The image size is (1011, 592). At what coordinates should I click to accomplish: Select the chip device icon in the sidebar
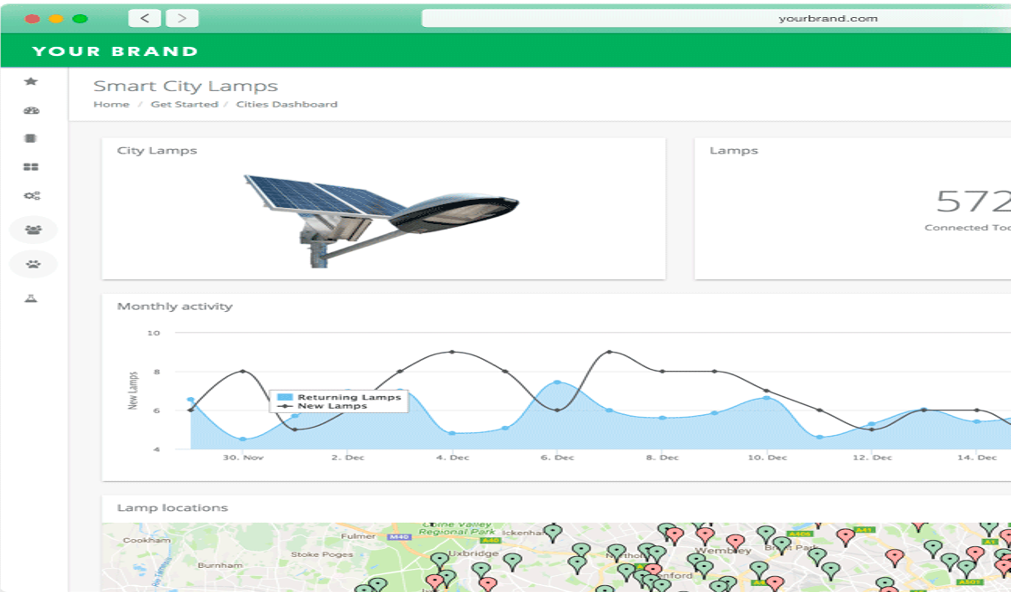tap(30, 138)
